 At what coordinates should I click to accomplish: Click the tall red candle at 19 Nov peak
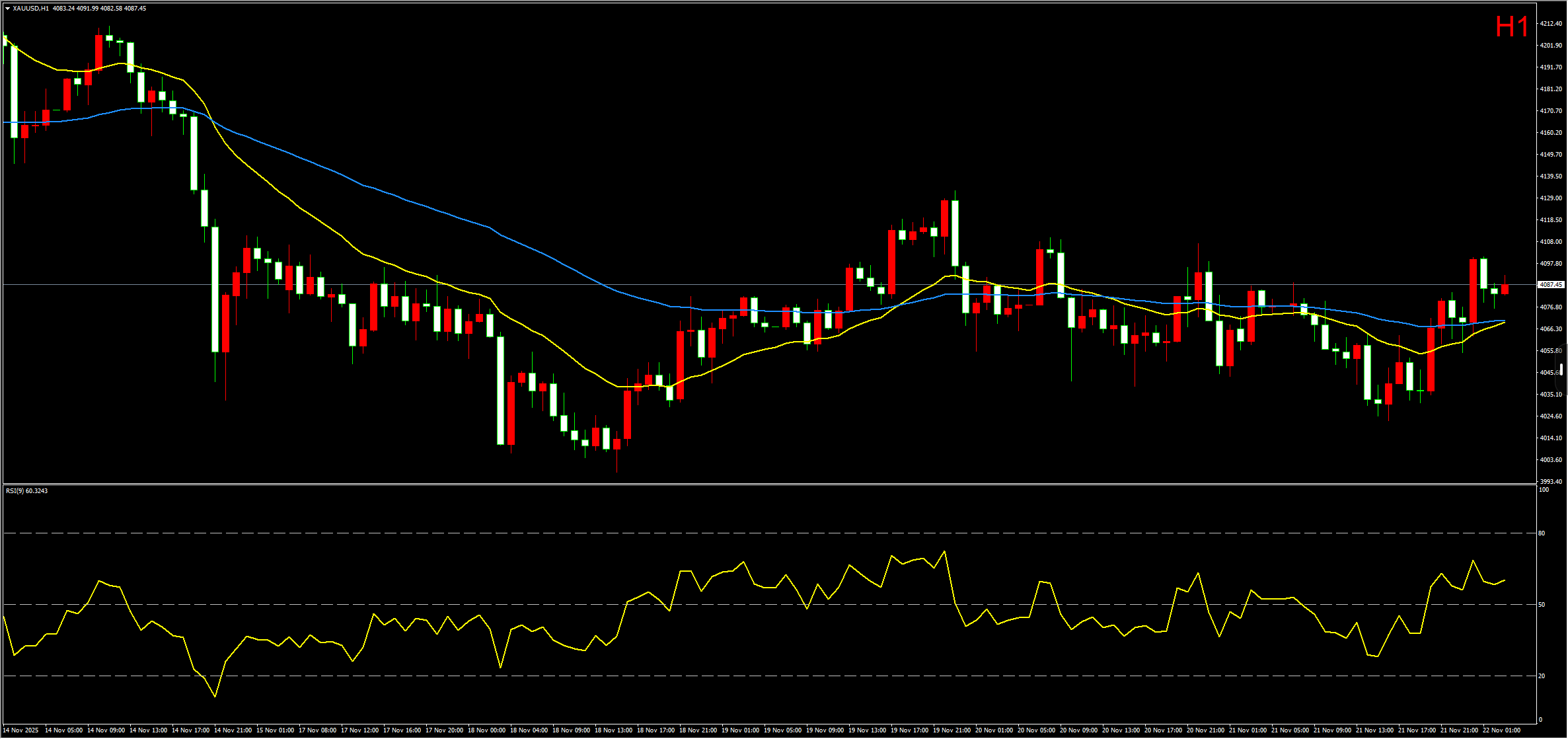click(x=945, y=218)
